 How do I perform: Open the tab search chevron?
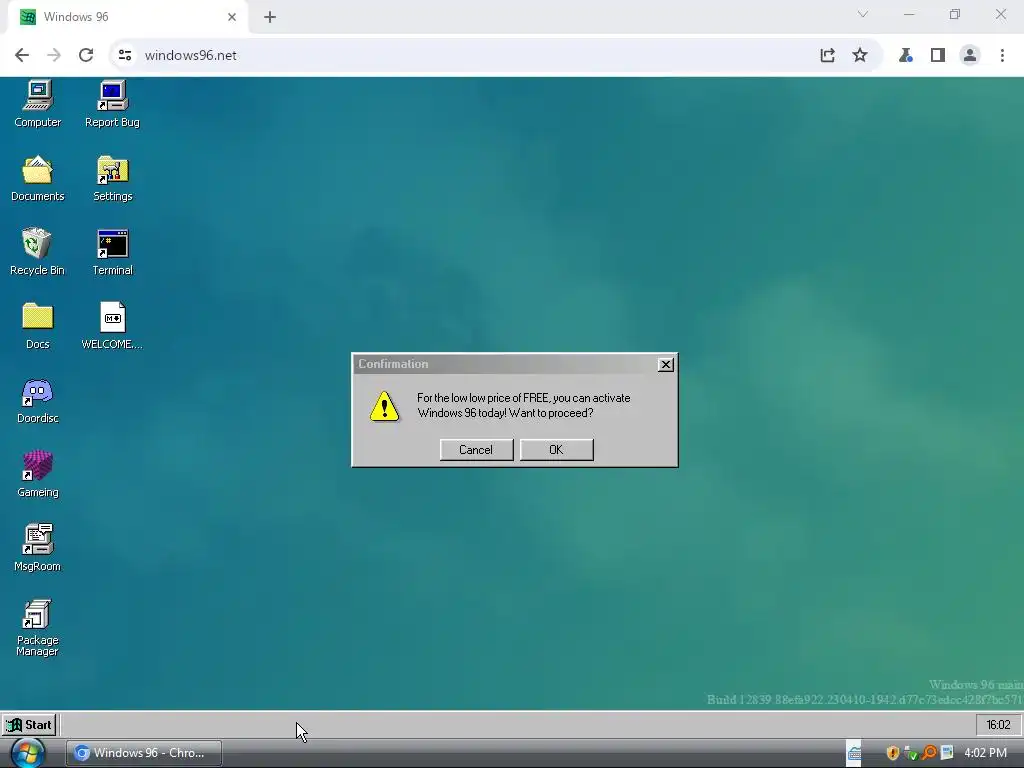863,14
